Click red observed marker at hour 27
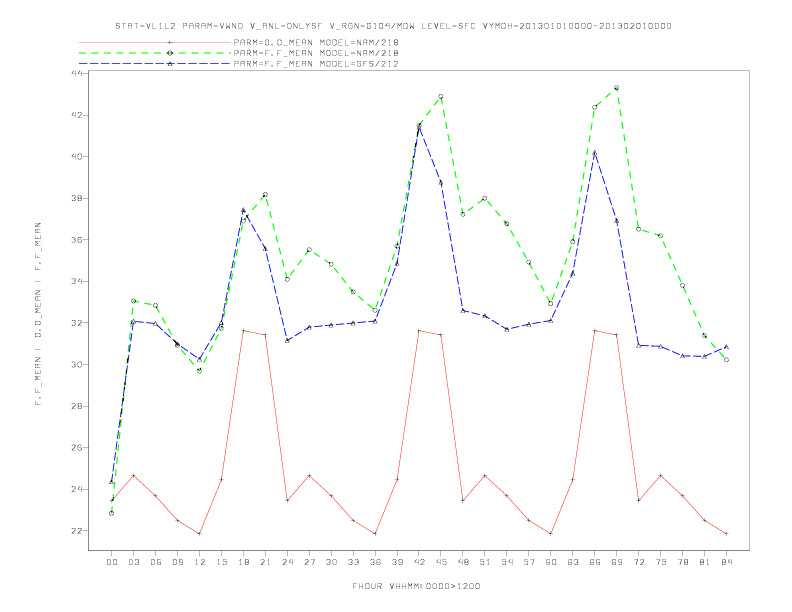Screen dimensions: 792x612 click(x=309, y=476)
